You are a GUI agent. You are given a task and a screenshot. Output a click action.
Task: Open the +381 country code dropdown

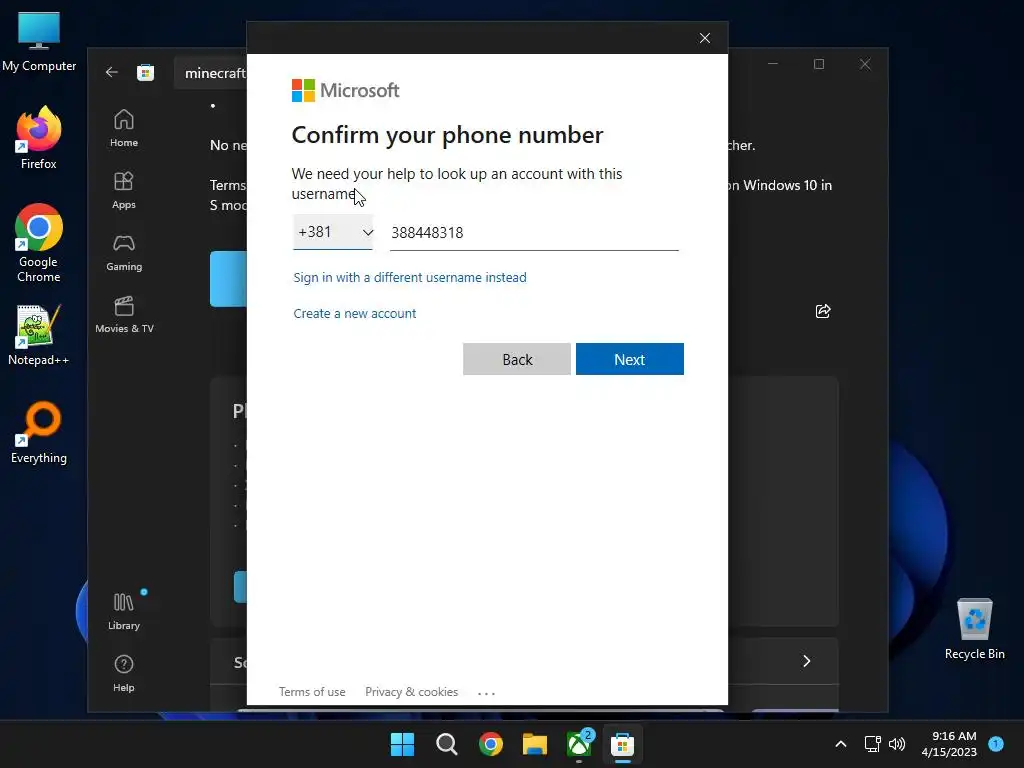pos(333,232)
